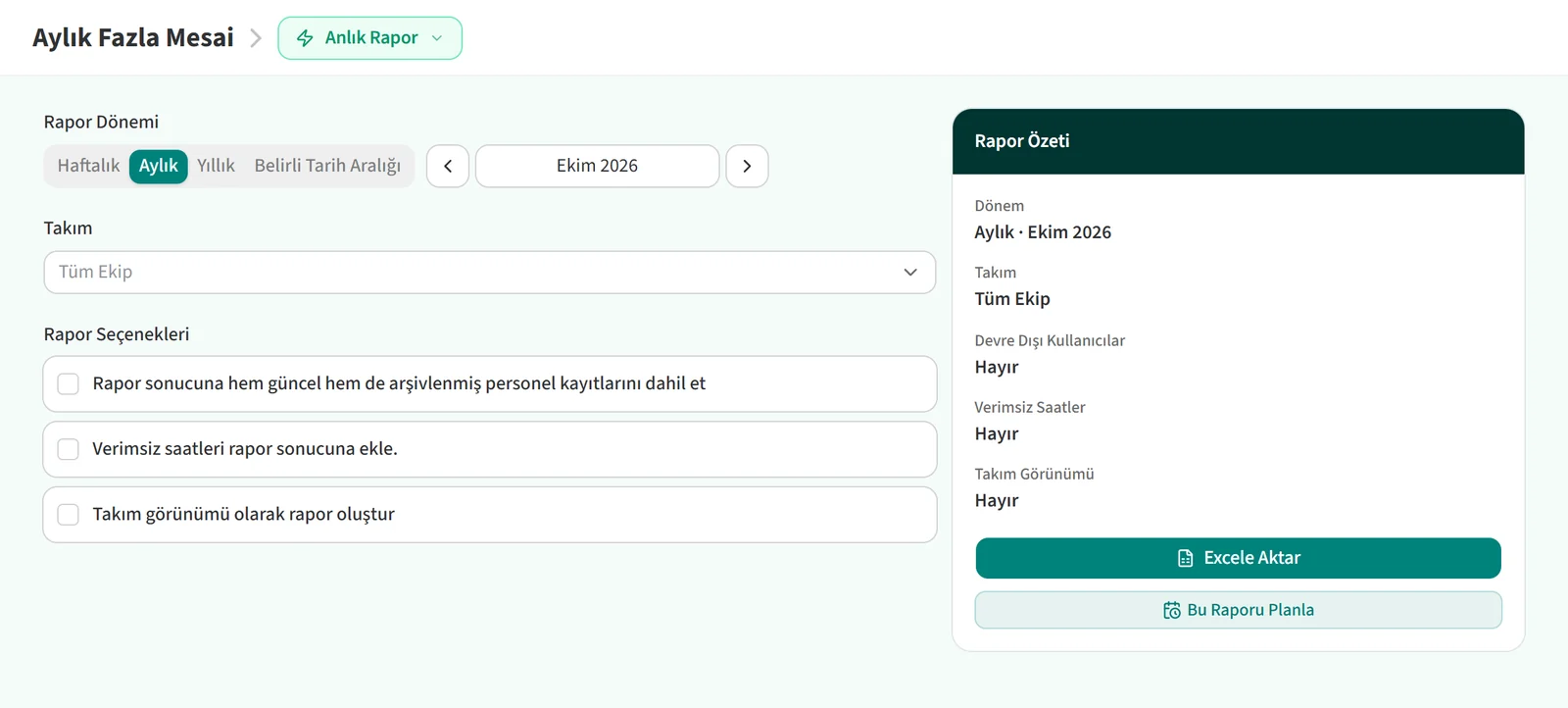Switch report period to Haftalık
Screen dimensions: 1568x708
88,166
